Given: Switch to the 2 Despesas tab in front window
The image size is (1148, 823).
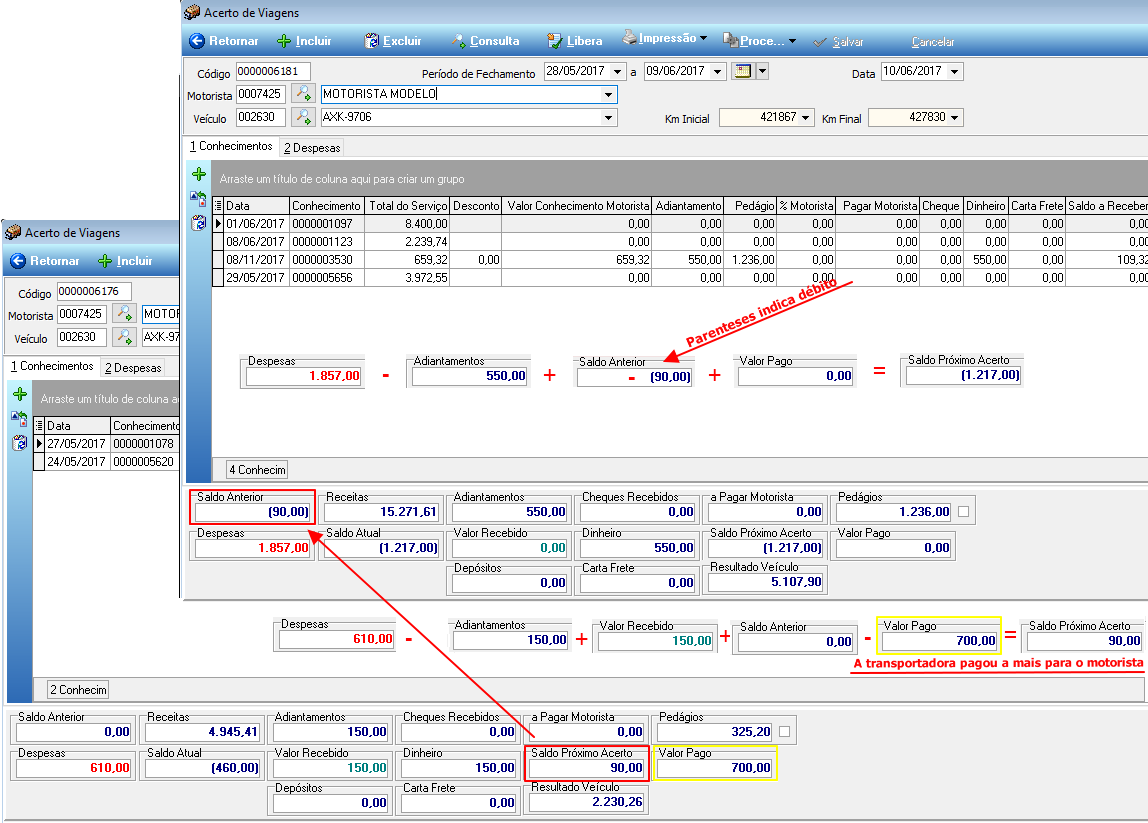Looking at the screenshot, I should 312,148.
